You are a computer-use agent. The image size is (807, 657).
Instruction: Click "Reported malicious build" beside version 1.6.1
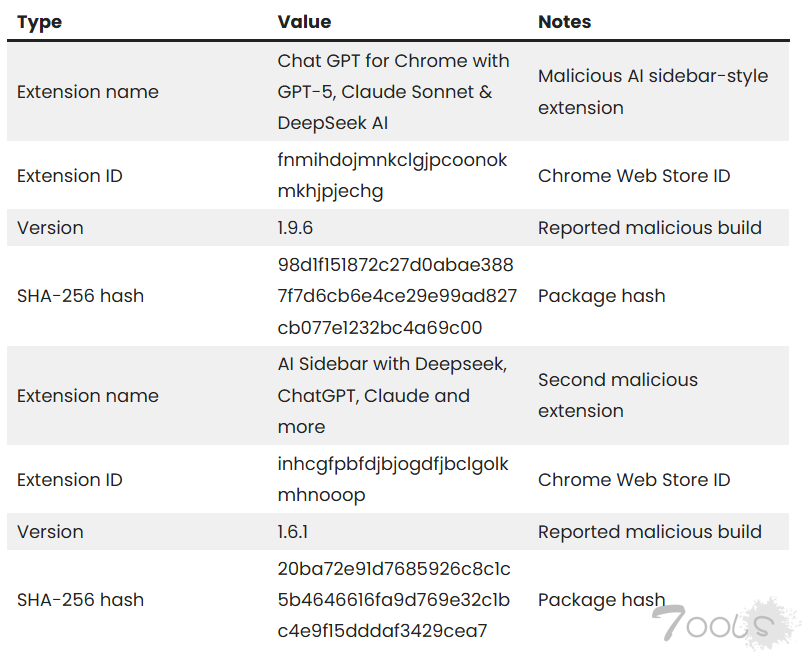[x=649, y=532]
